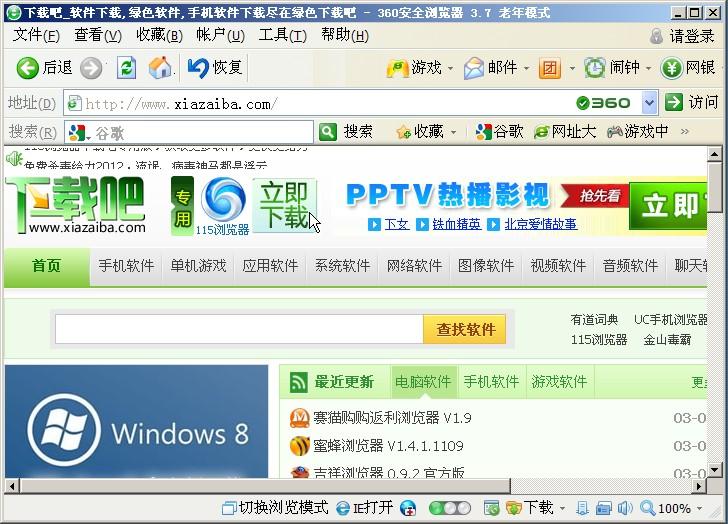The width and height of the screenshot is (728, 524).
Task: Click the speaker announcement icon on page
Action: [14, 159]
